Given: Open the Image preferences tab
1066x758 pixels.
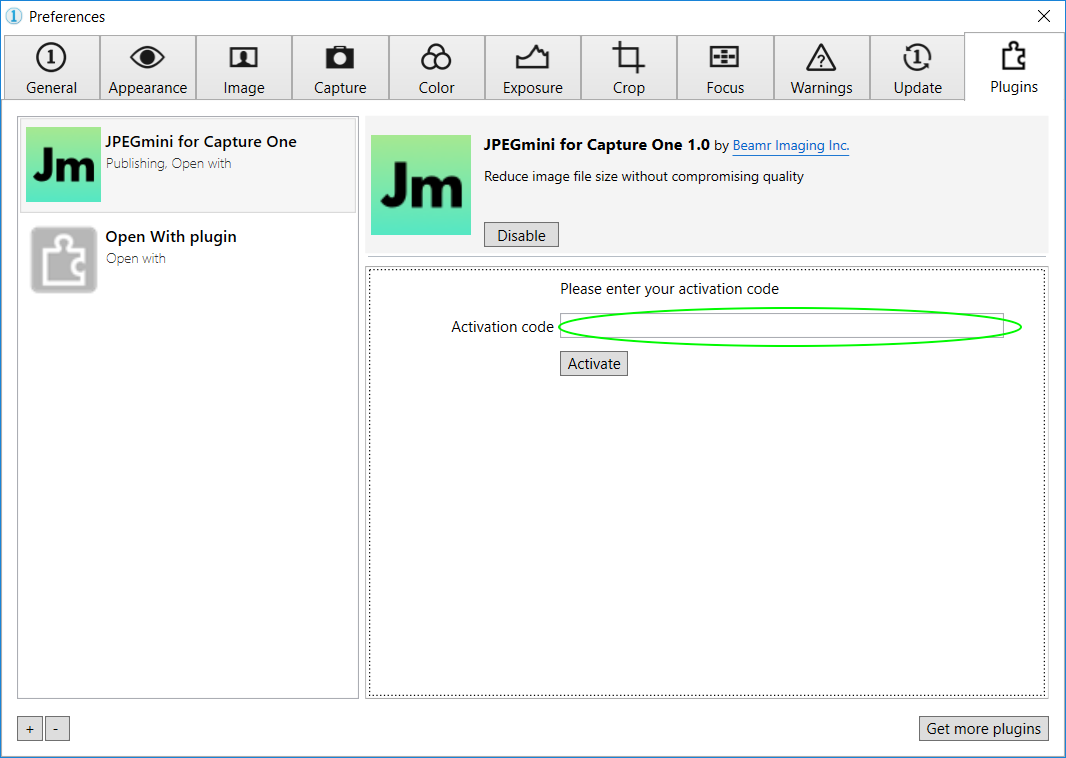Looking at the screenshot, I should pos(244,68).
